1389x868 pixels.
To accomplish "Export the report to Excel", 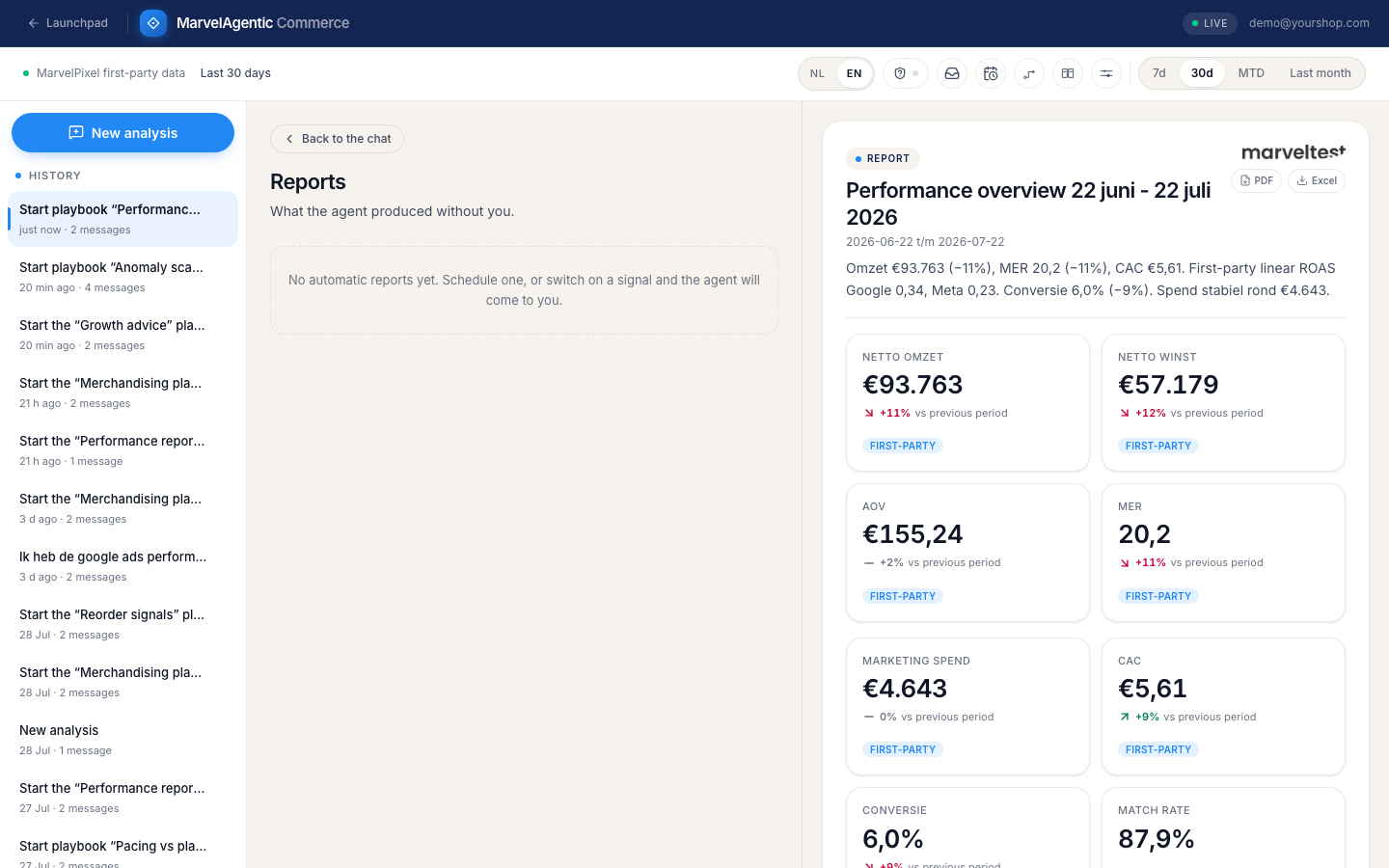I will click(x=1317, y=180).
